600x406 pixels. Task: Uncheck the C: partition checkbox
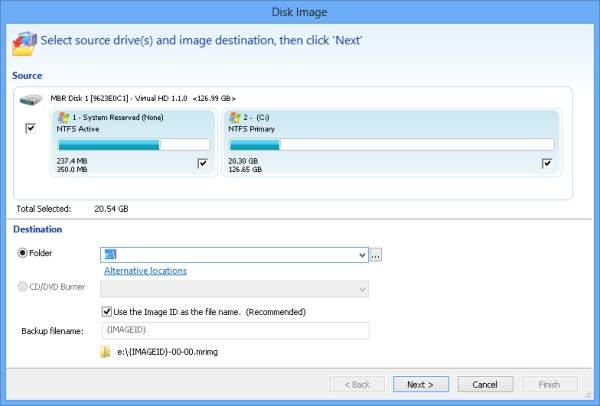coord(547,163)
